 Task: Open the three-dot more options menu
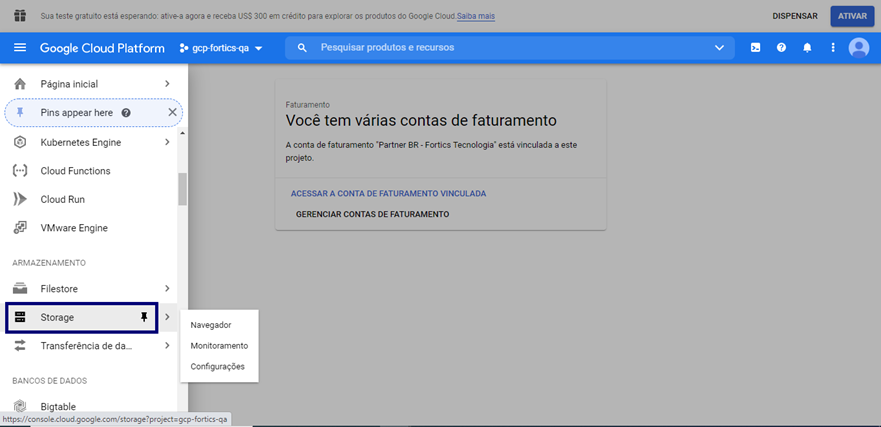click(833, 48)
